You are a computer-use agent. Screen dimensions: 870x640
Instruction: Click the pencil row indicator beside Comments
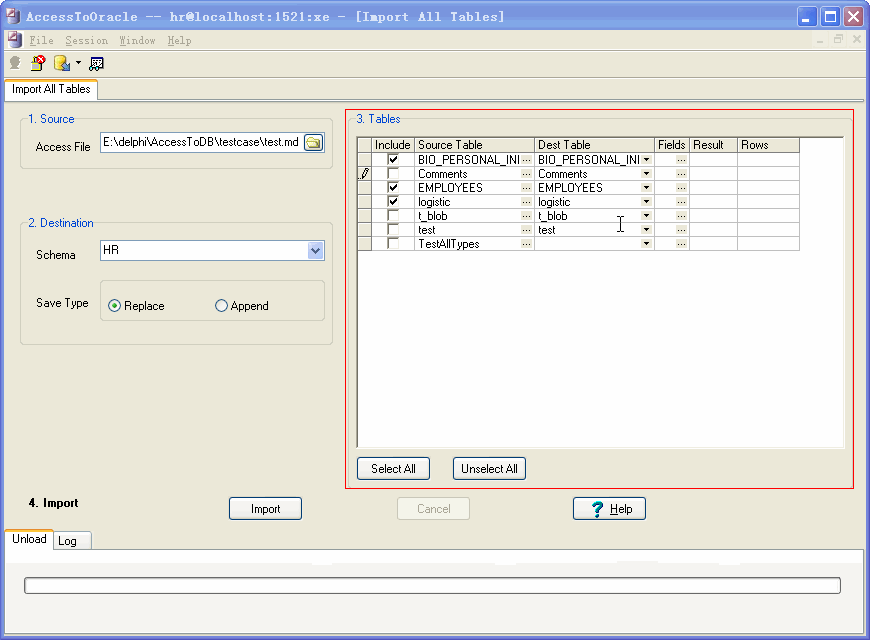pyautogui.click(x=365, y=174)
